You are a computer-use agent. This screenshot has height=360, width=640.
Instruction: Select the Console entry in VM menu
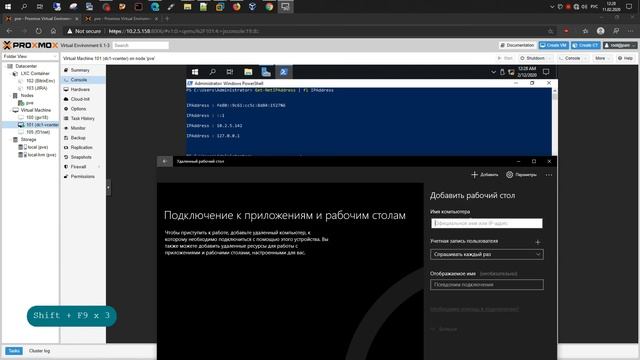coord(83,80)
